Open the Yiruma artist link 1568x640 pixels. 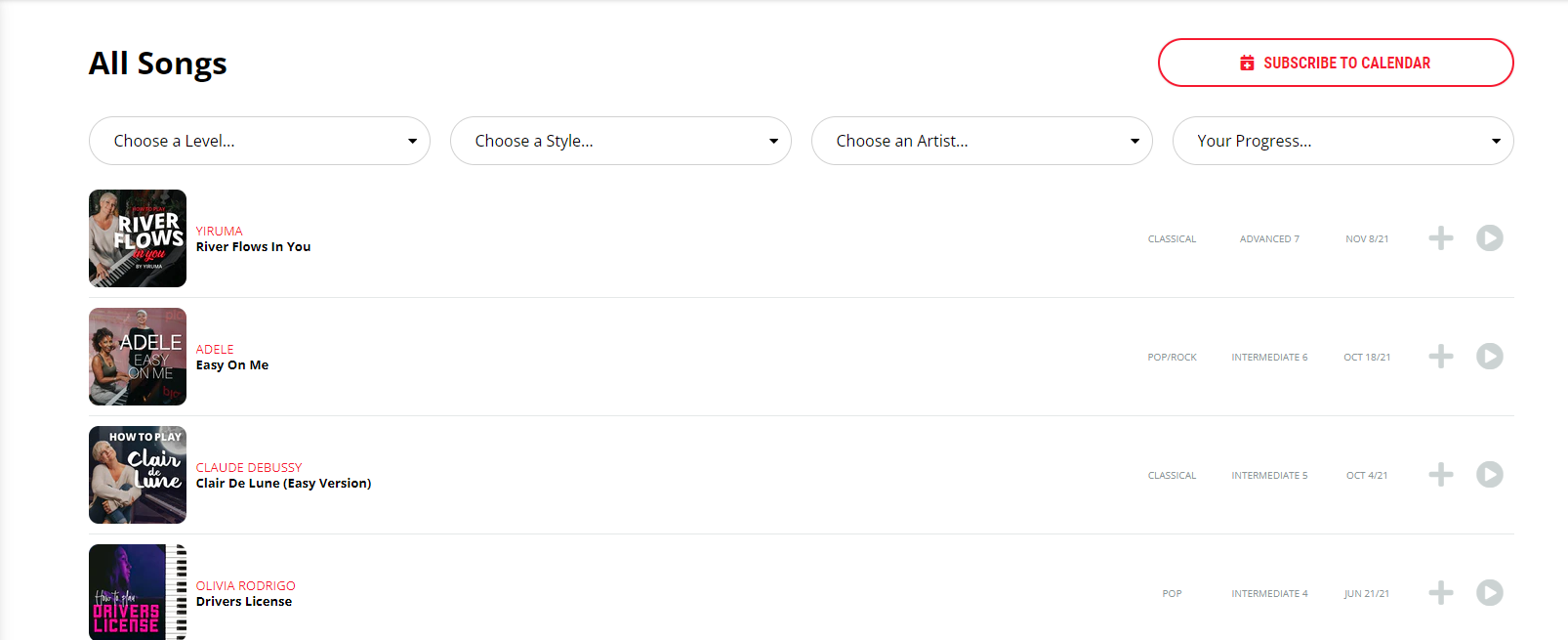219,232
